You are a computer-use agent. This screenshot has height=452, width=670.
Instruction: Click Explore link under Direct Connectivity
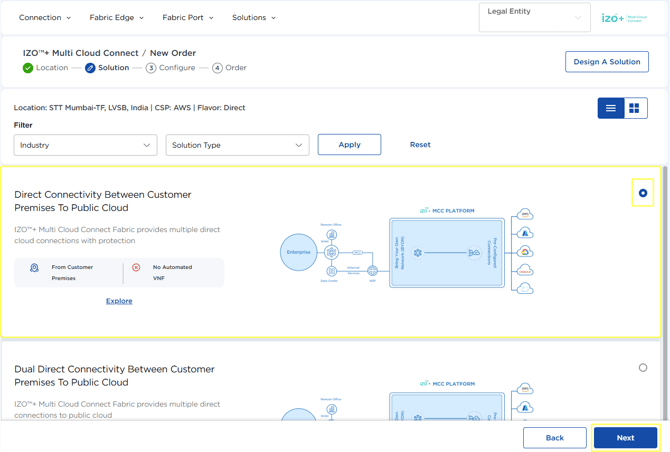pos(119,301)
